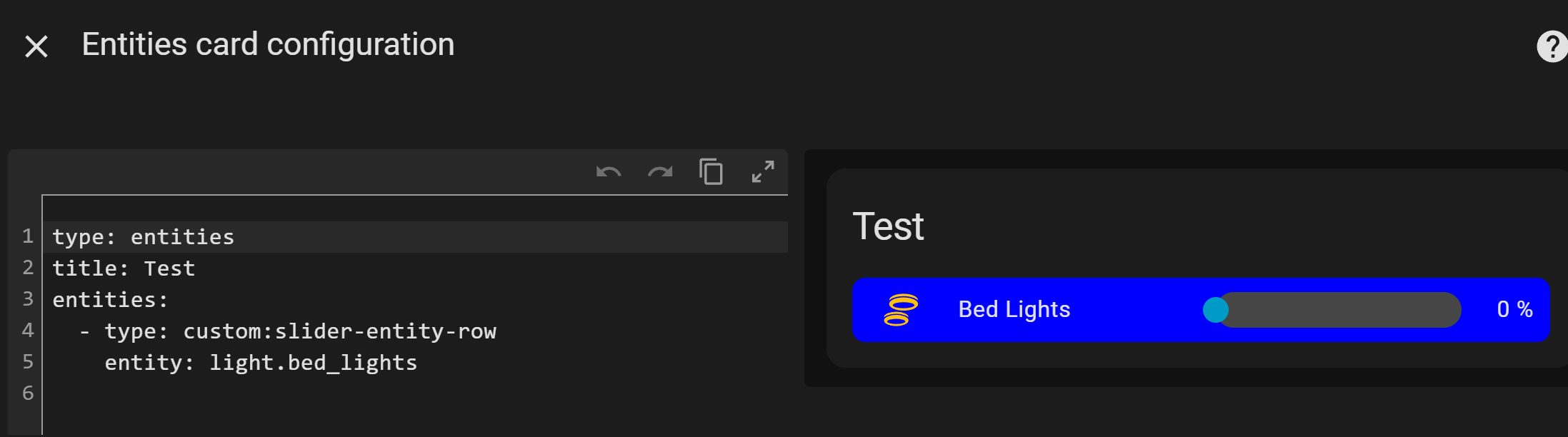The image size is (1568, 437).
Task: Click the 'Test' card title in the preview
Action: pos(888,227)
